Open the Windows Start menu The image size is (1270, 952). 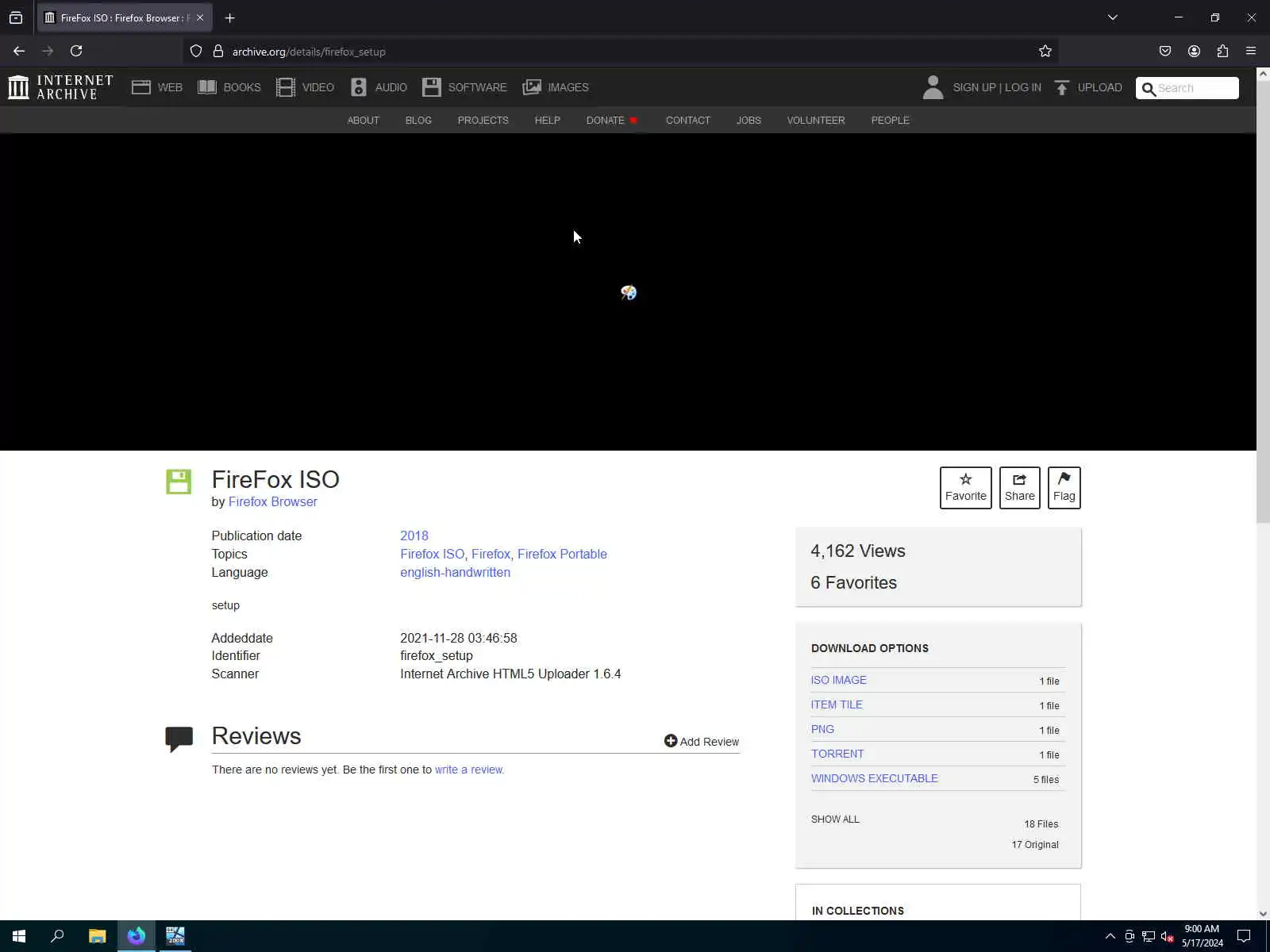(19, 936)
